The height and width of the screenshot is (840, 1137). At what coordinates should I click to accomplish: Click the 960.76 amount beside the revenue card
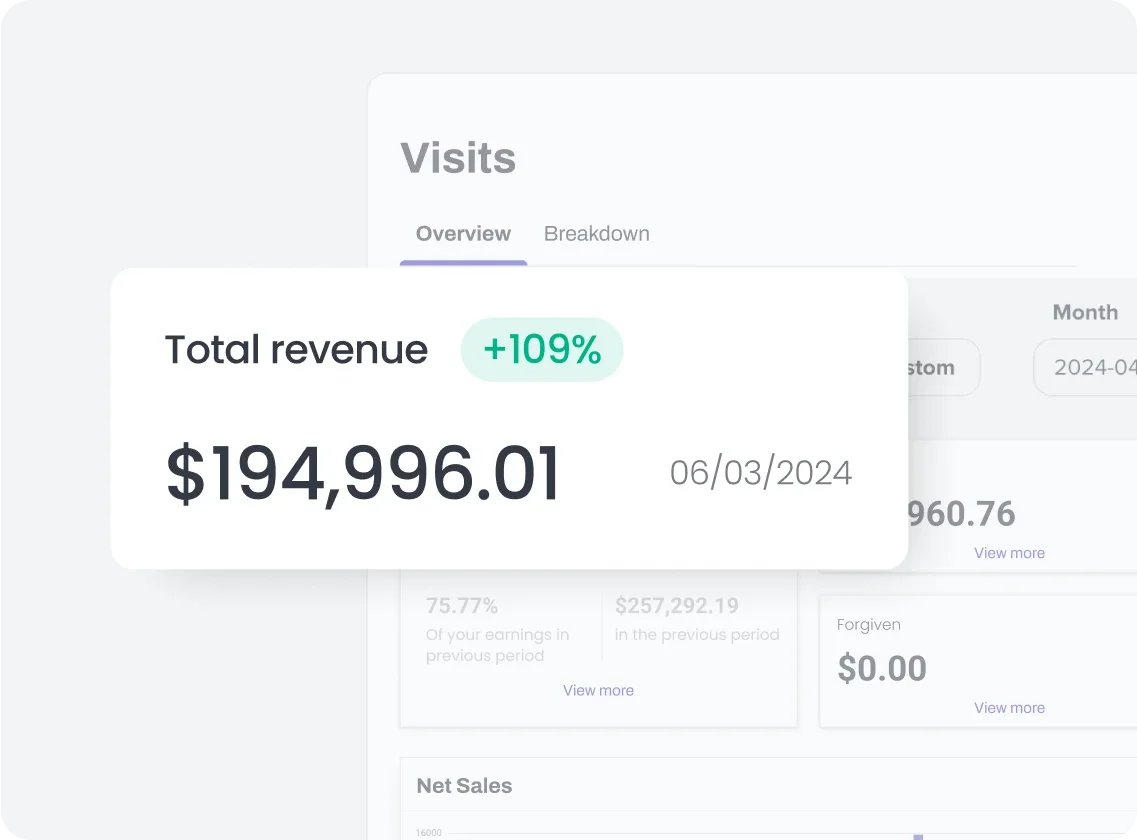[x=962, y=514]
